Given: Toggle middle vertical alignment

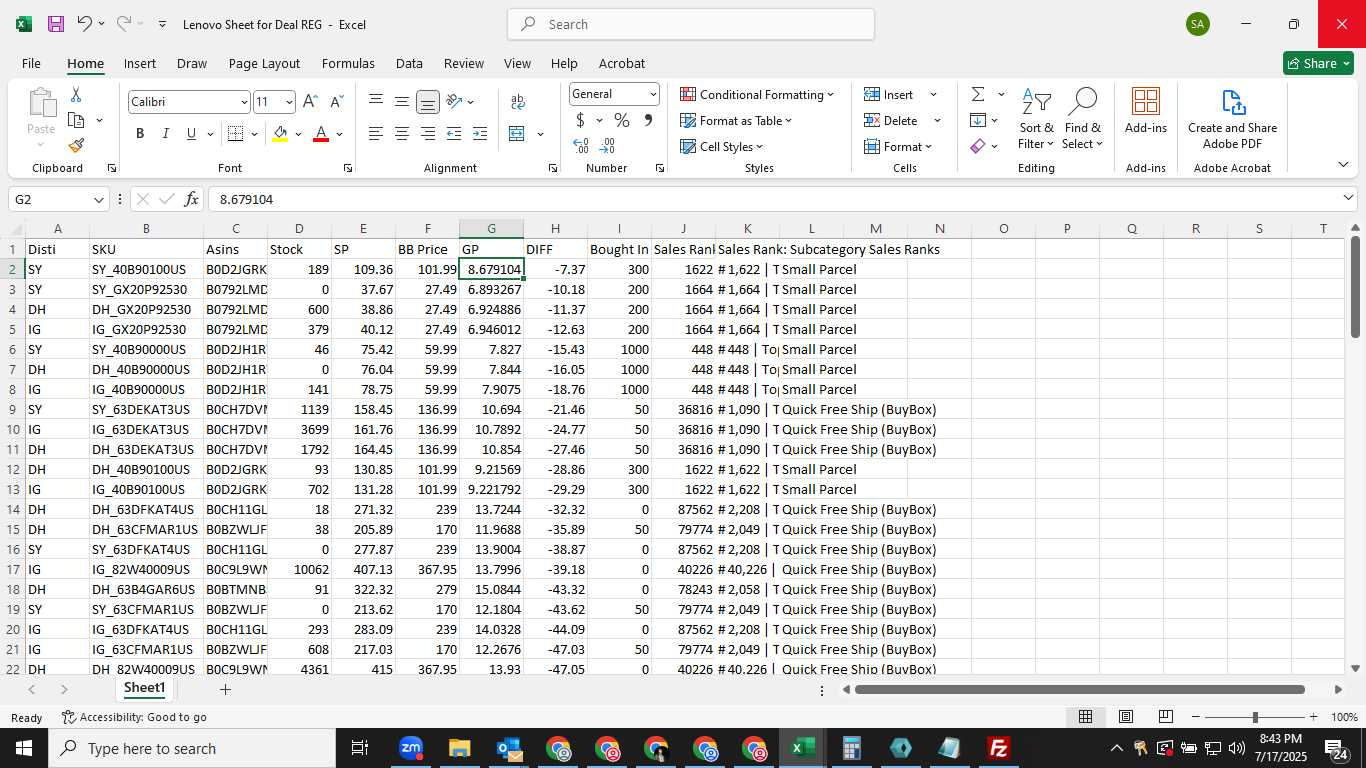Looking at the screenshot, I should point(402,101).
